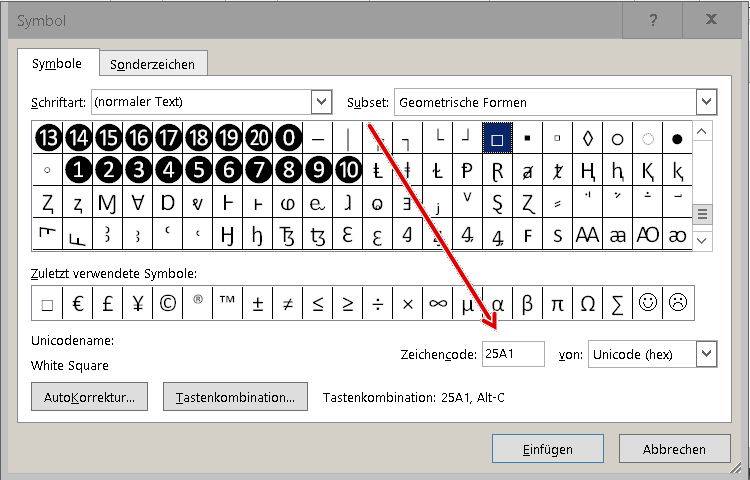Select the black circle symbol
The width and height of the screenshot is (750, 480).
677,139
